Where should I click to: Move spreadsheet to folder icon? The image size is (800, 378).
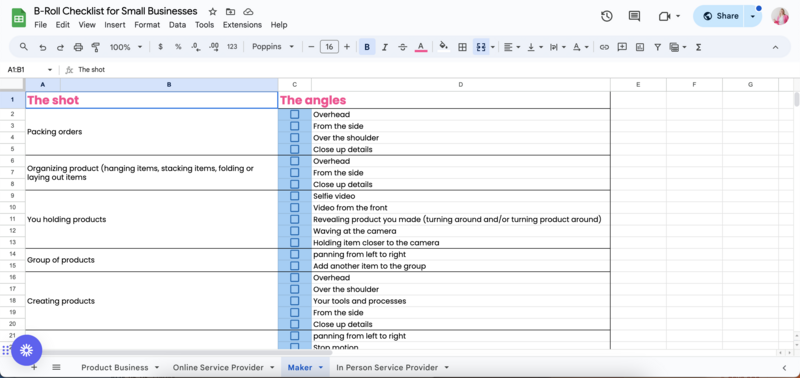pyautogui.click(x=231, y=11)
